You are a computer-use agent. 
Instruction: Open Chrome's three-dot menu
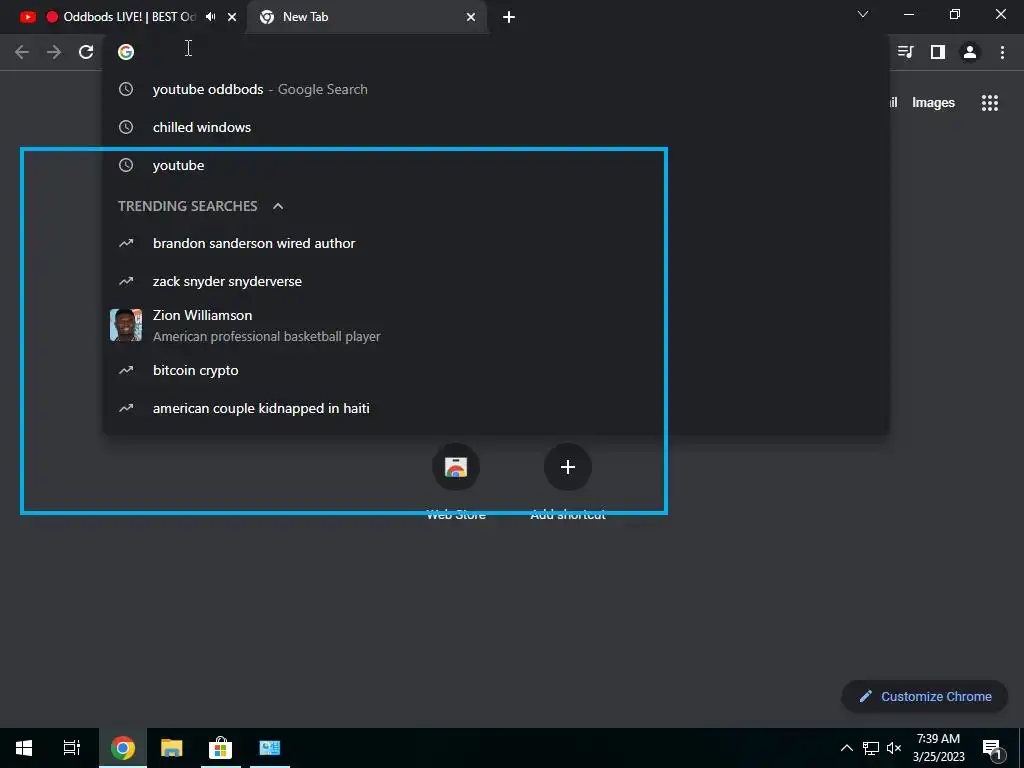tap(1002, 52)
